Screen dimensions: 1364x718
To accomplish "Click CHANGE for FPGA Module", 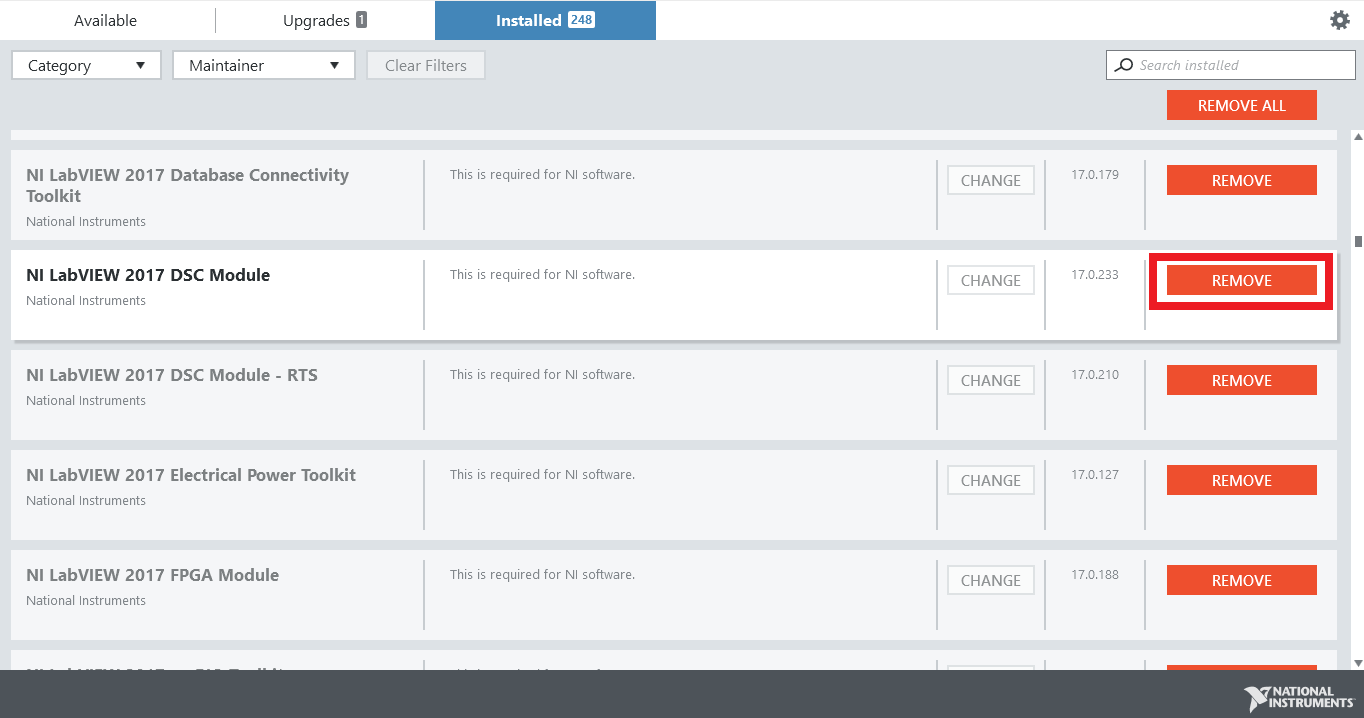I will point(991,580).
